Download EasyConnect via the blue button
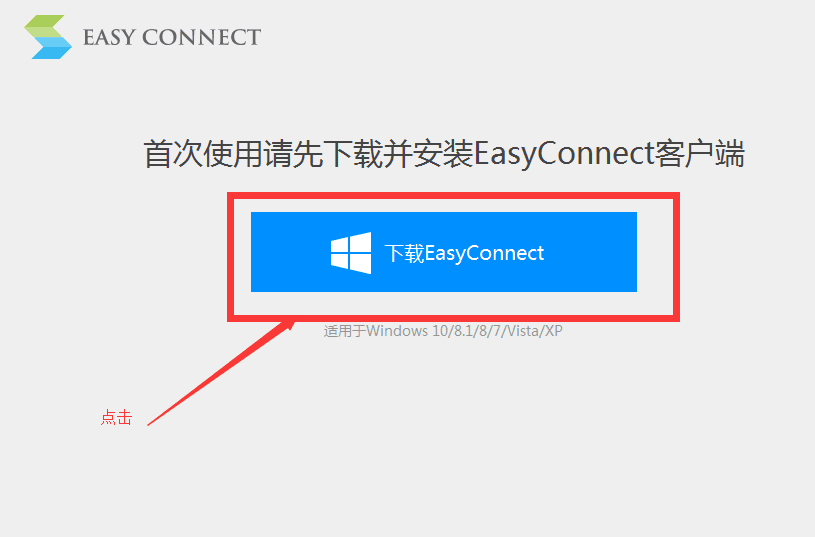Screen dimensions: 815x537 pos(444,252)
